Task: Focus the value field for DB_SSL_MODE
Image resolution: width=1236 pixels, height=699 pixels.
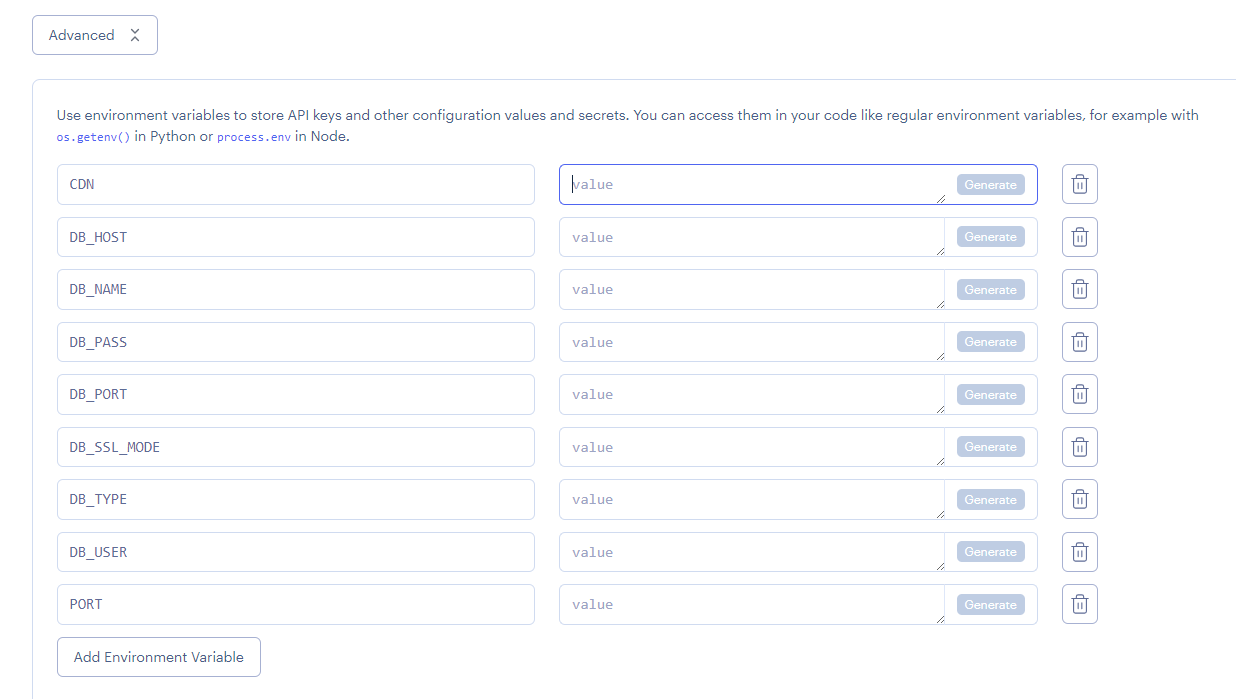Action: pos(752,447)
